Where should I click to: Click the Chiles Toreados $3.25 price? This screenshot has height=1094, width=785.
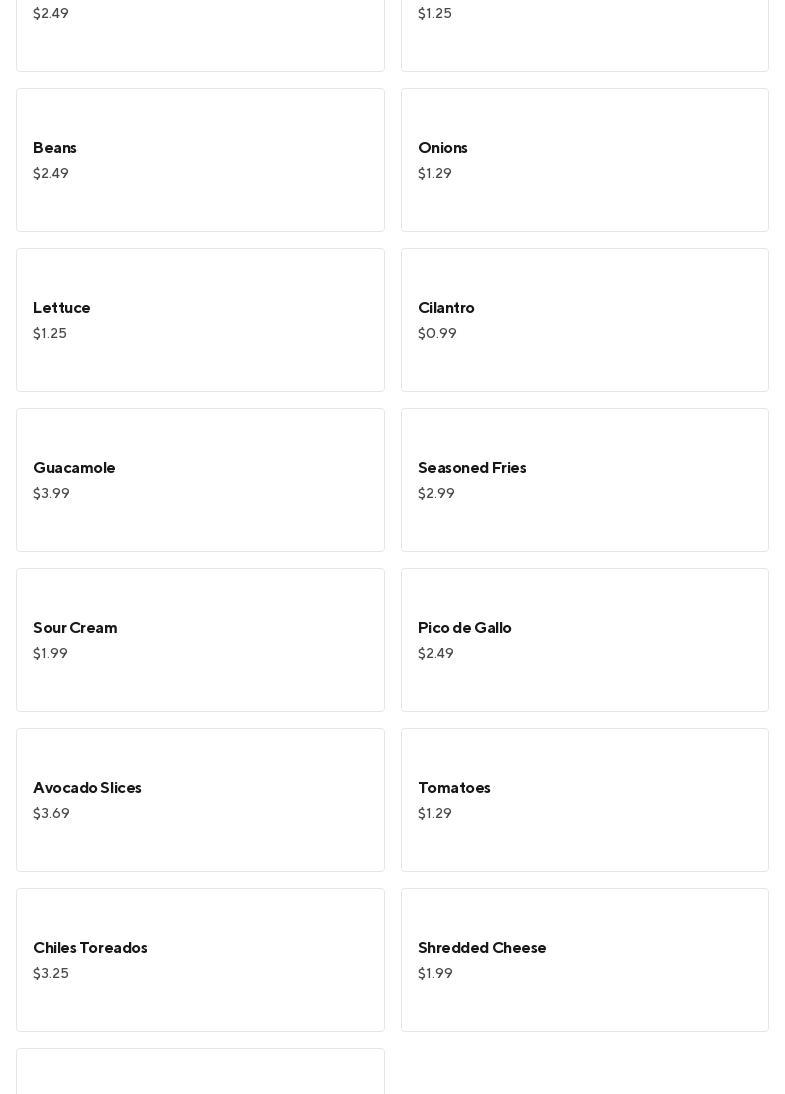tap(51, 974)
